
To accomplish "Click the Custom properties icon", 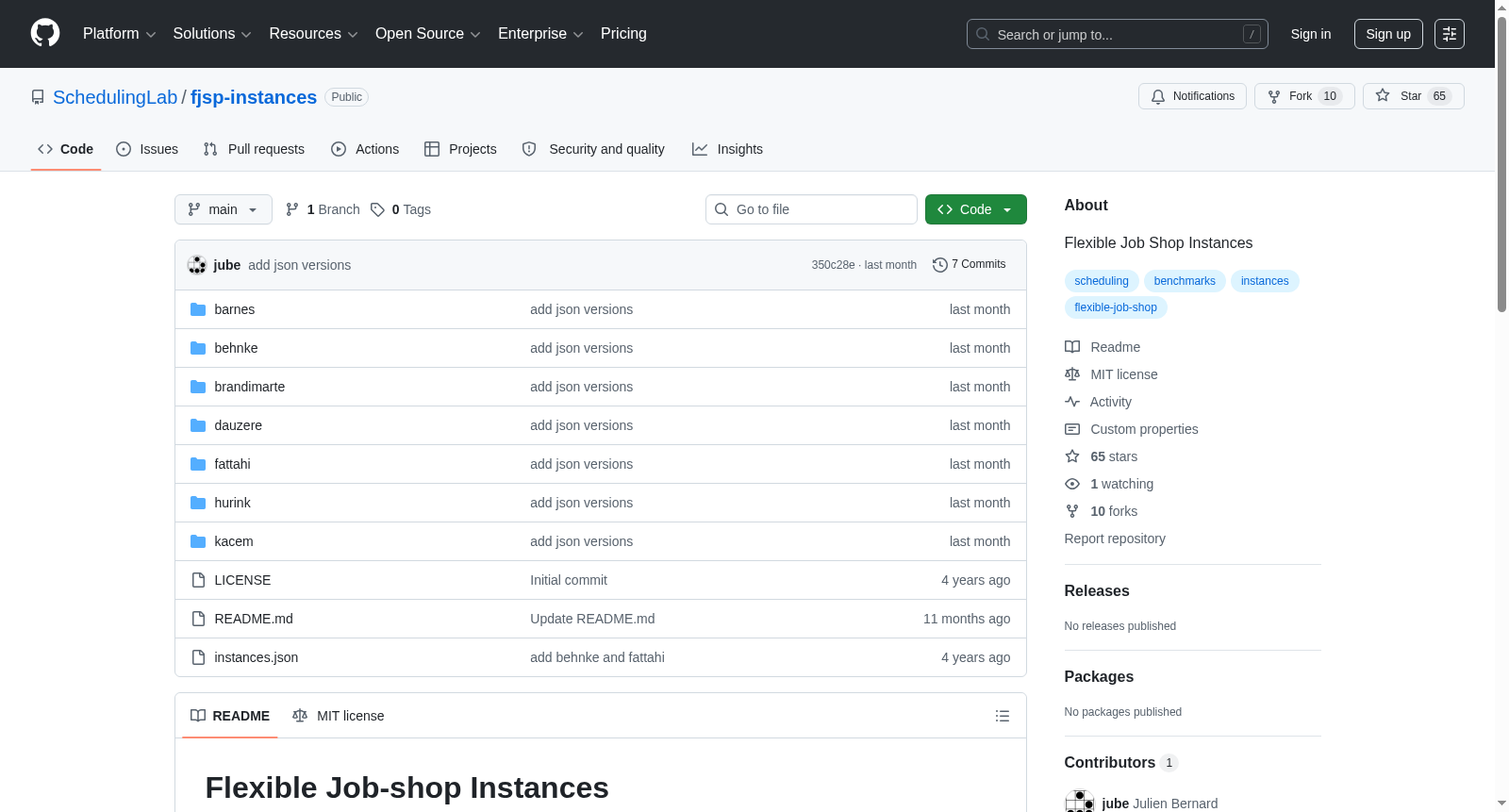I will (x=1072, y=429).
